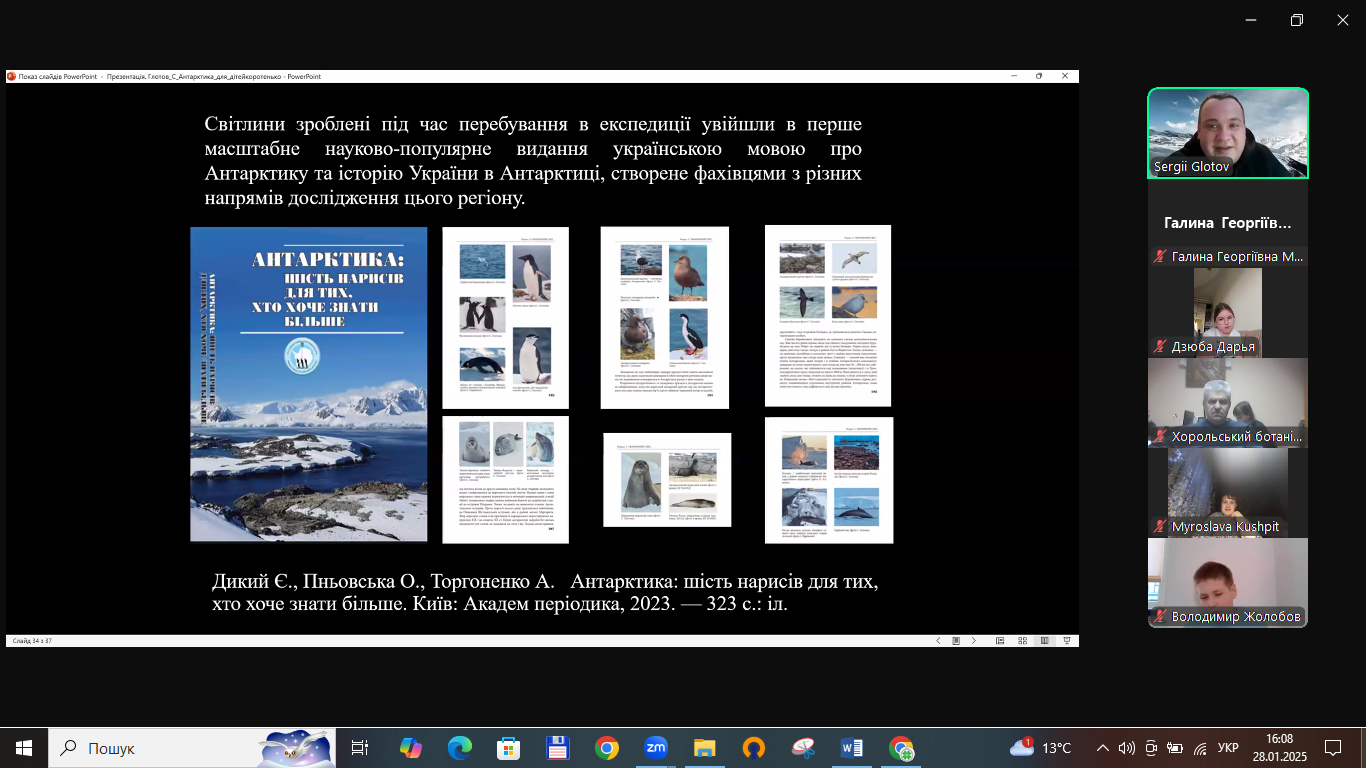
Task: Open Snipping Tool icon in taskbar
Action: pyautogui.click(x=803, y=748)
